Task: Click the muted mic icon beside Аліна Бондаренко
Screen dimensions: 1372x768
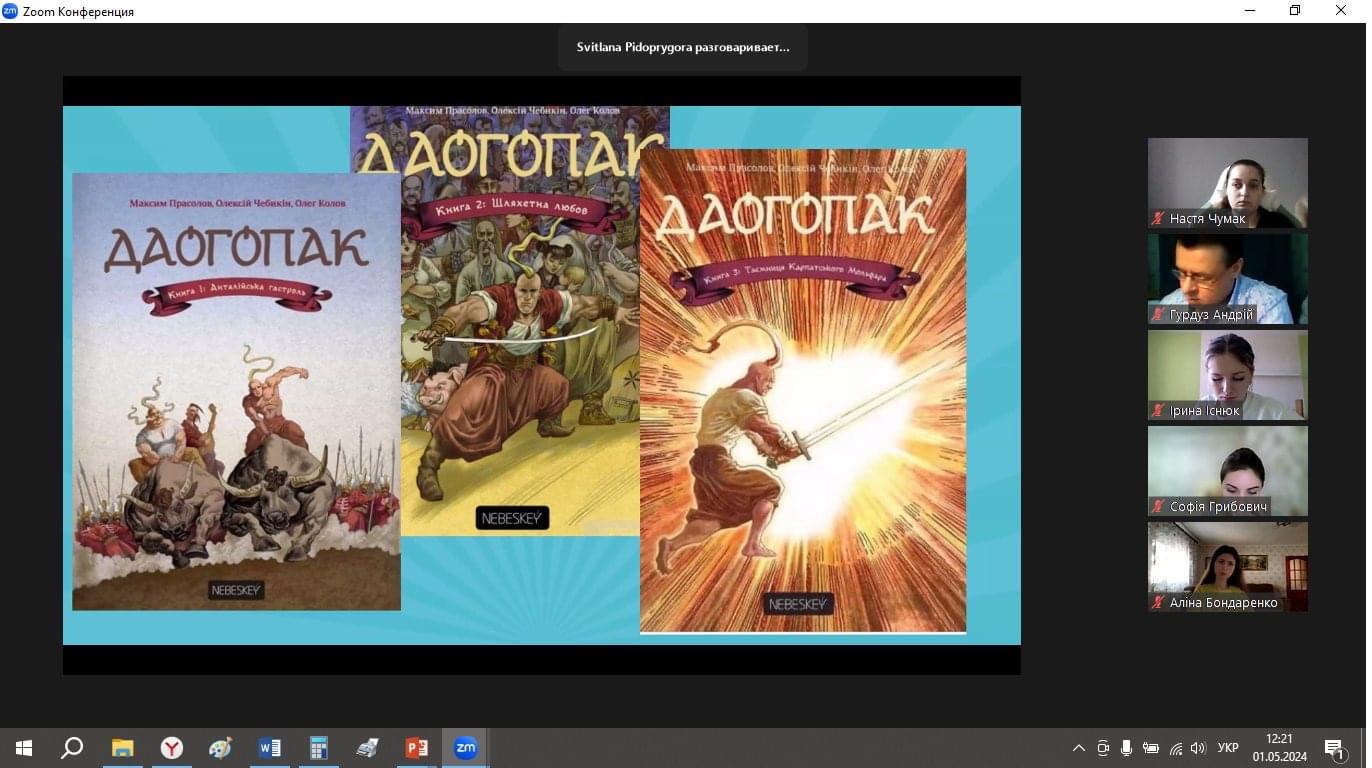Action: pos(1159,602)
